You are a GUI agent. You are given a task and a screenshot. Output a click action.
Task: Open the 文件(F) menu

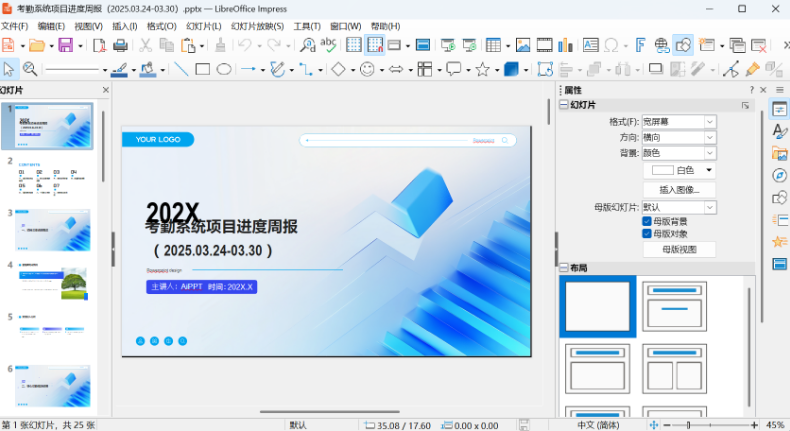click(15, 26)
